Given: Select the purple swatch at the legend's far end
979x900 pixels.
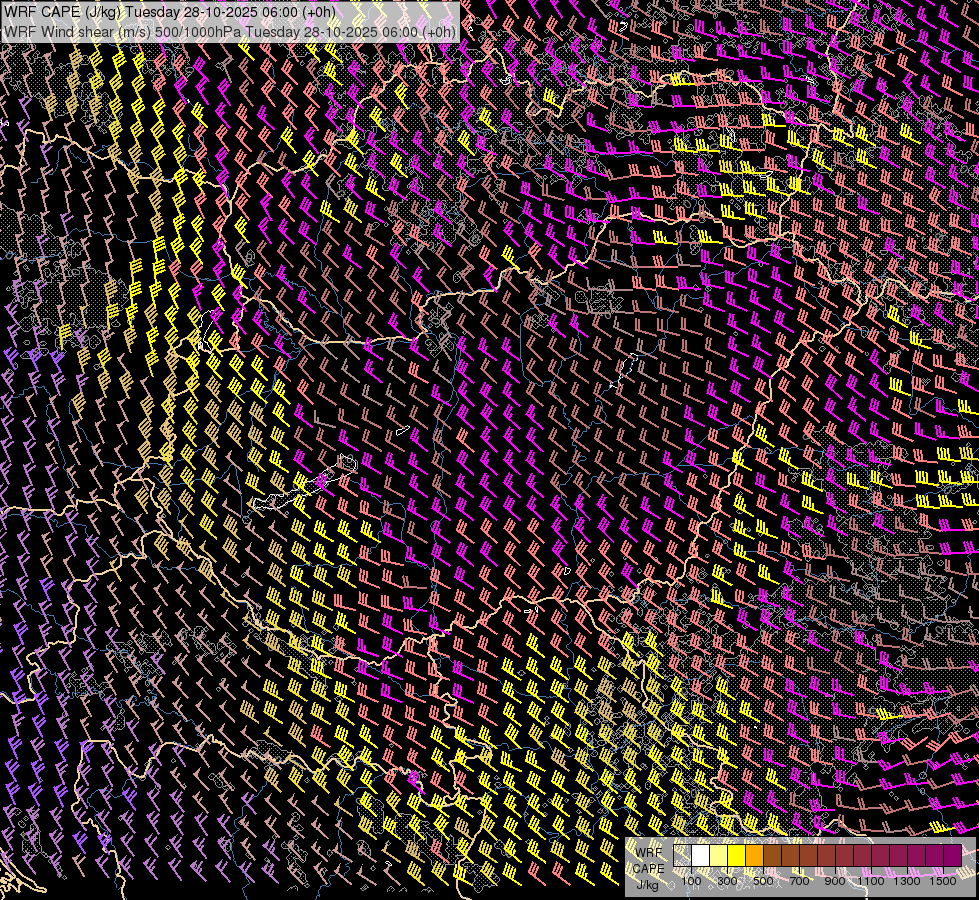Looking at the screenshot, I should click(953, 855).
